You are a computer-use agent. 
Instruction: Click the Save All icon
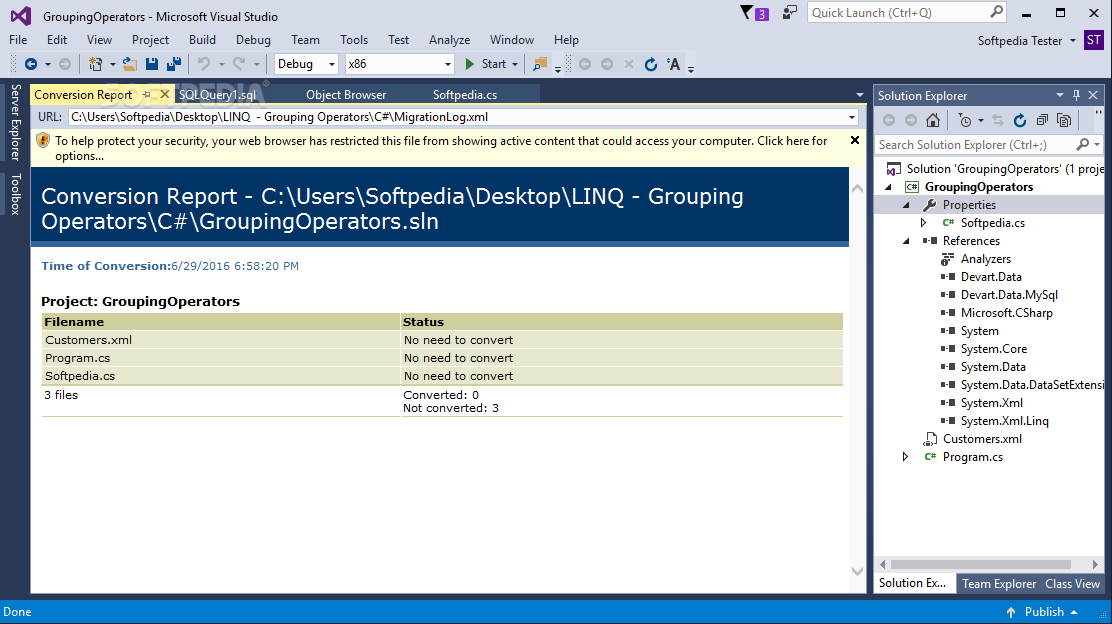click(x=174, y=64)
